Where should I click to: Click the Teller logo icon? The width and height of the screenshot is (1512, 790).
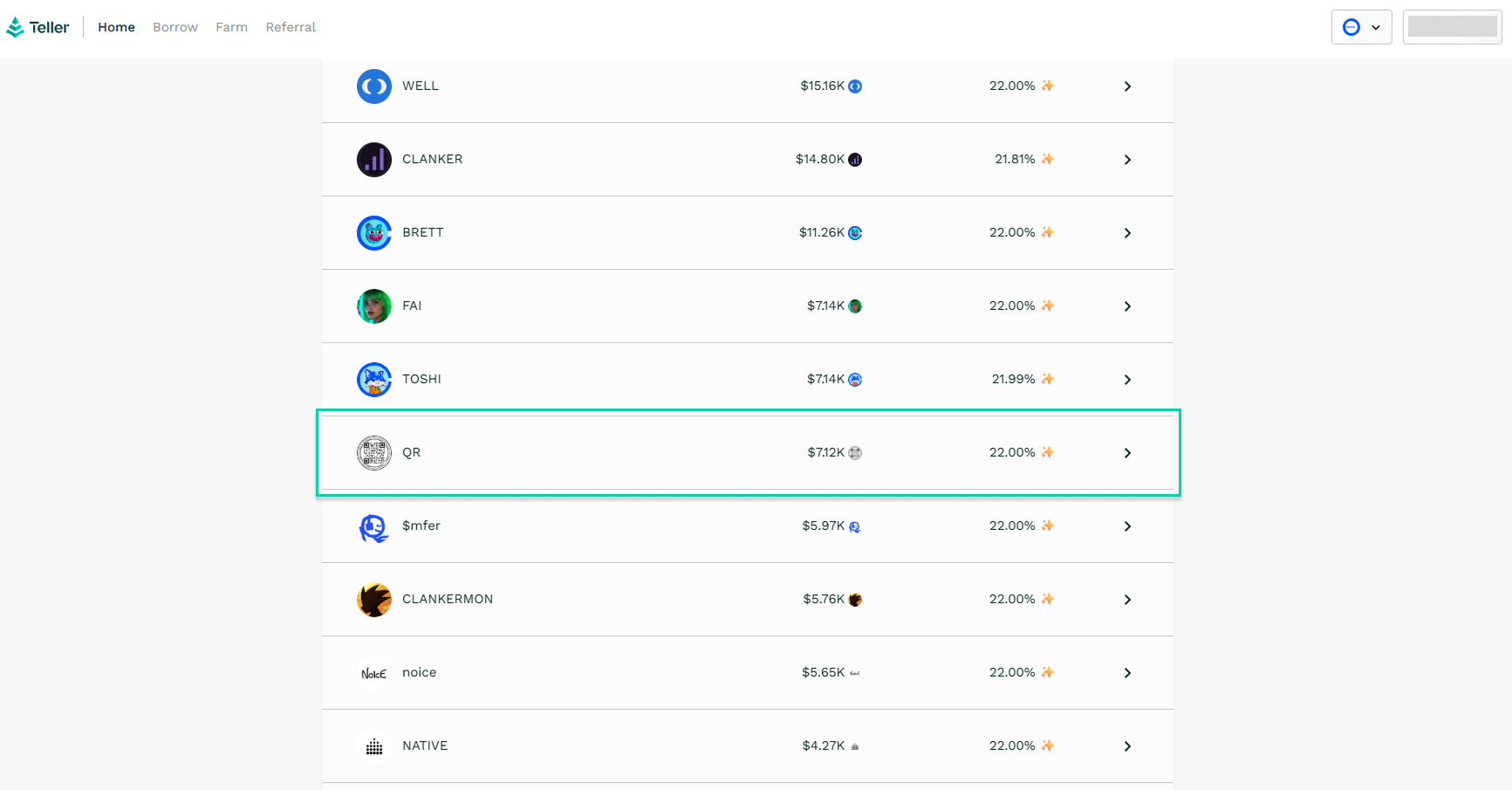(x=16, y=28)
